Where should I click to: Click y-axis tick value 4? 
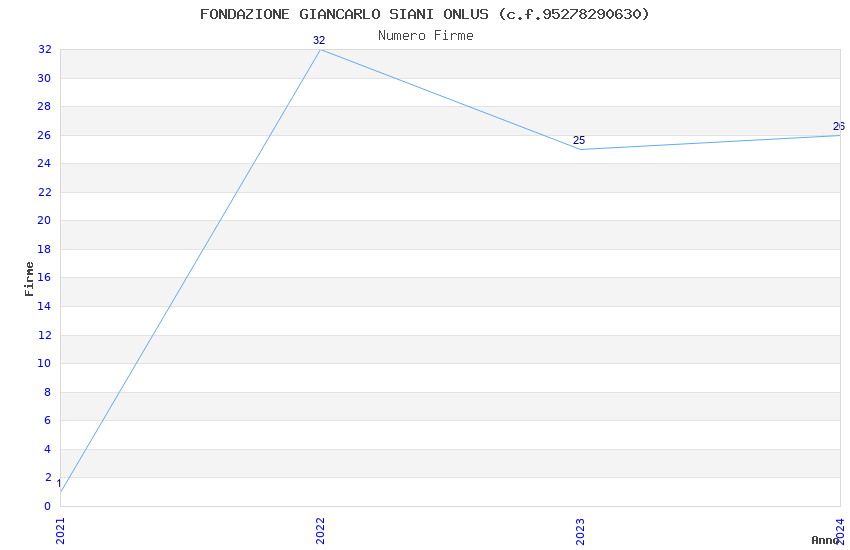tap(48, 449)
